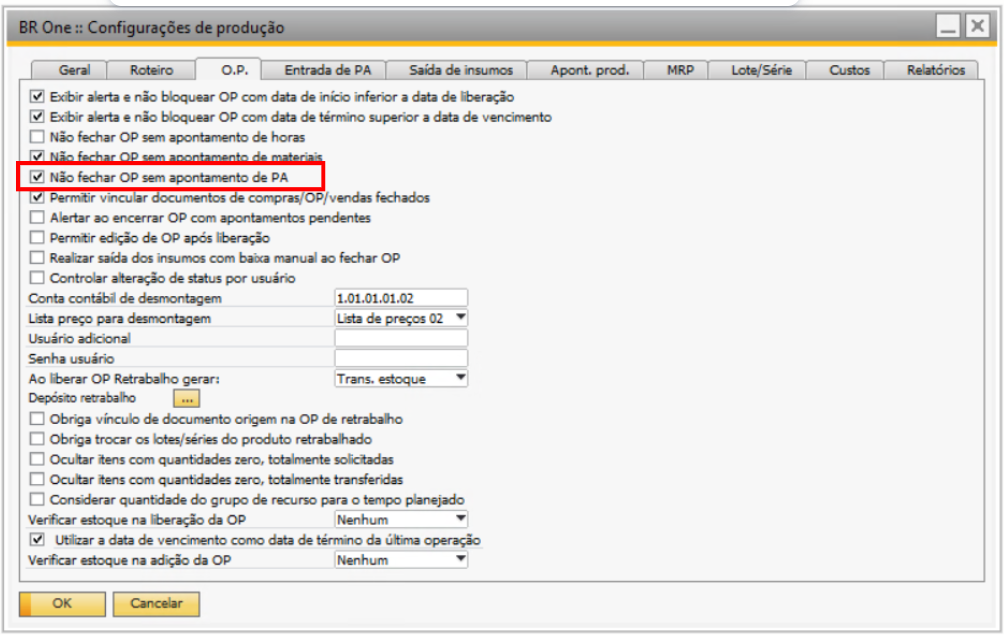The image size is (1004, 635).
Task: Uncheck 'Não fechar OP sem apontamento de PA'
Action: [x=38, y=177]
